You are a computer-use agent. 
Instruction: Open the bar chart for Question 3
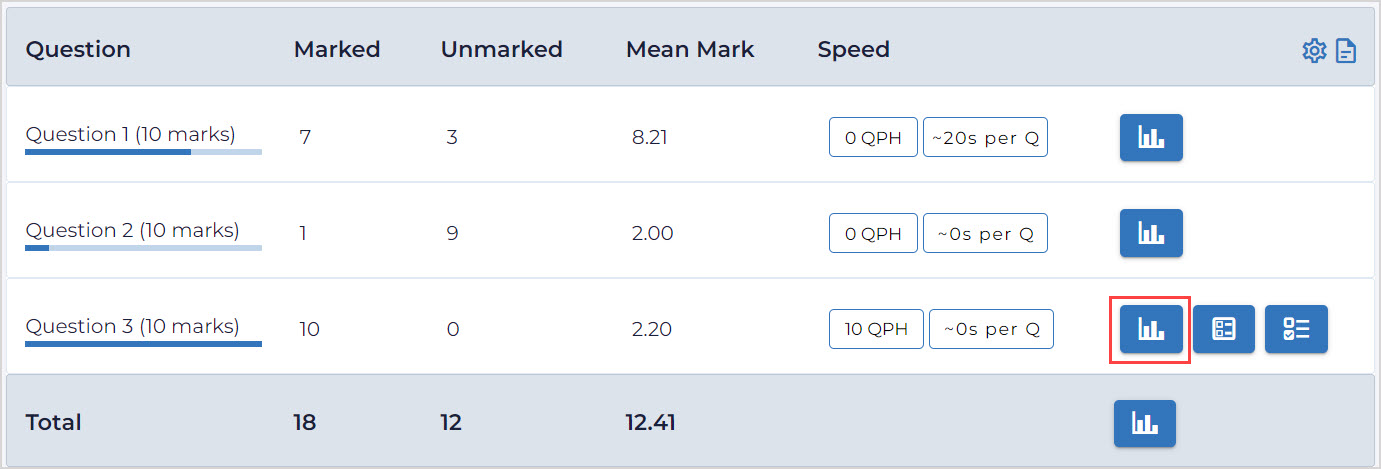pyautogui.click(x=1151, y=329)
